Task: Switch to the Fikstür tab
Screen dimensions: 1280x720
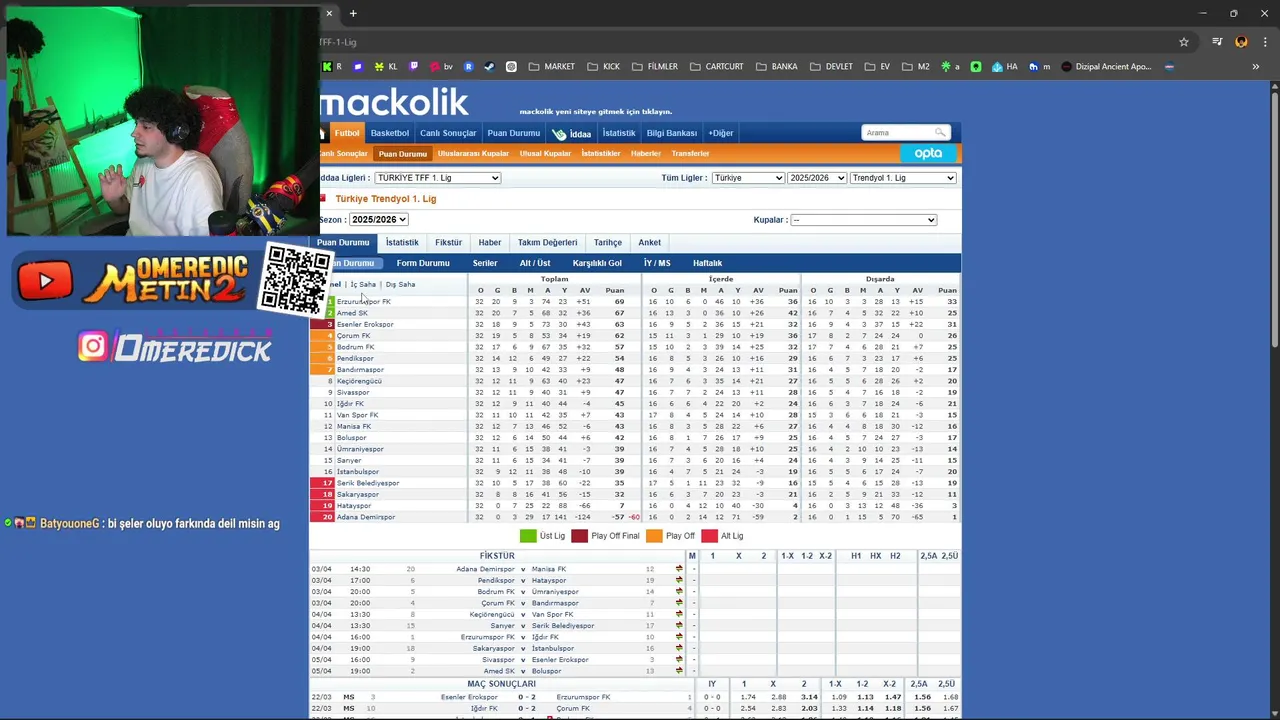Action: tap(448, 242)
